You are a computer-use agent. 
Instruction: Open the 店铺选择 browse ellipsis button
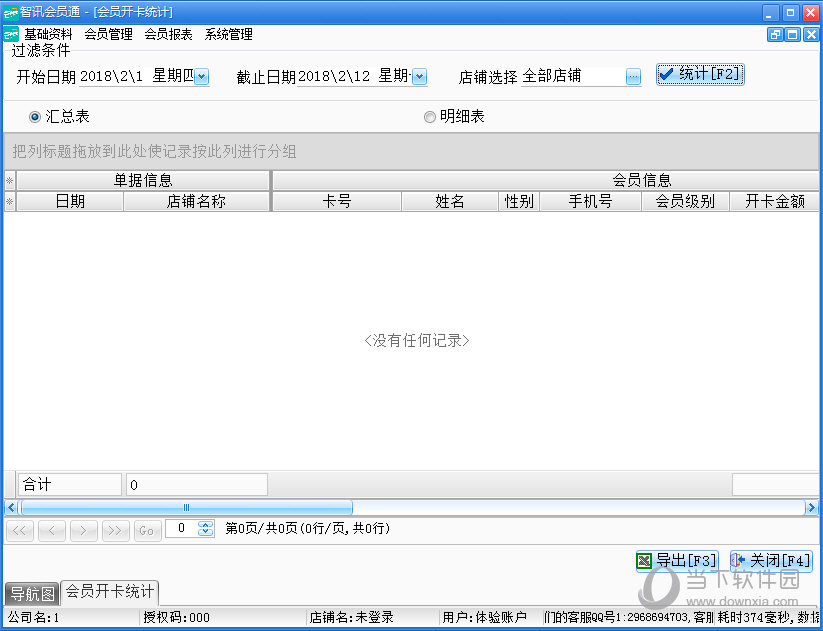[x=633, y=77]
